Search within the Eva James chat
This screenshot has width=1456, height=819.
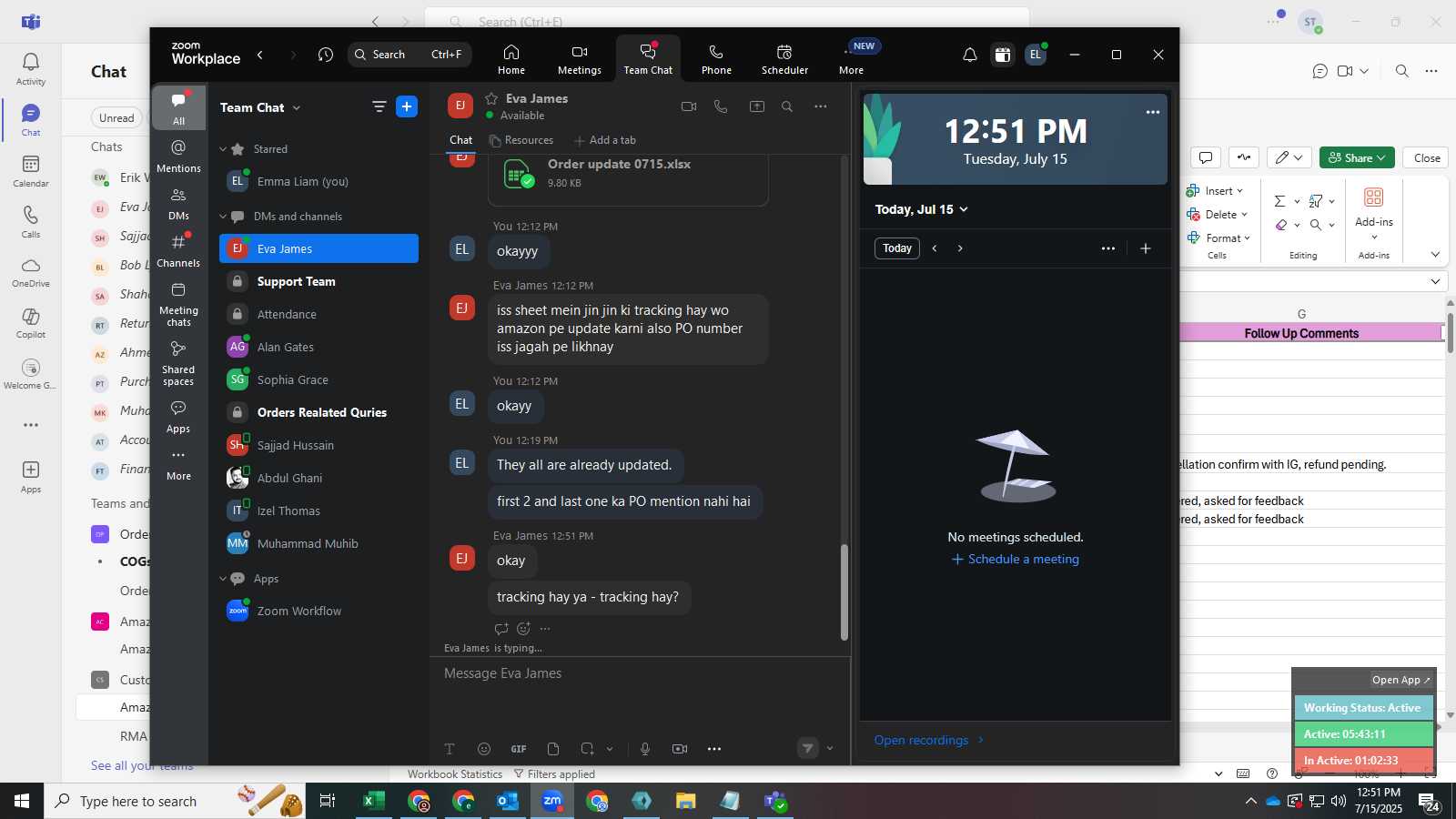pos(787,106)
